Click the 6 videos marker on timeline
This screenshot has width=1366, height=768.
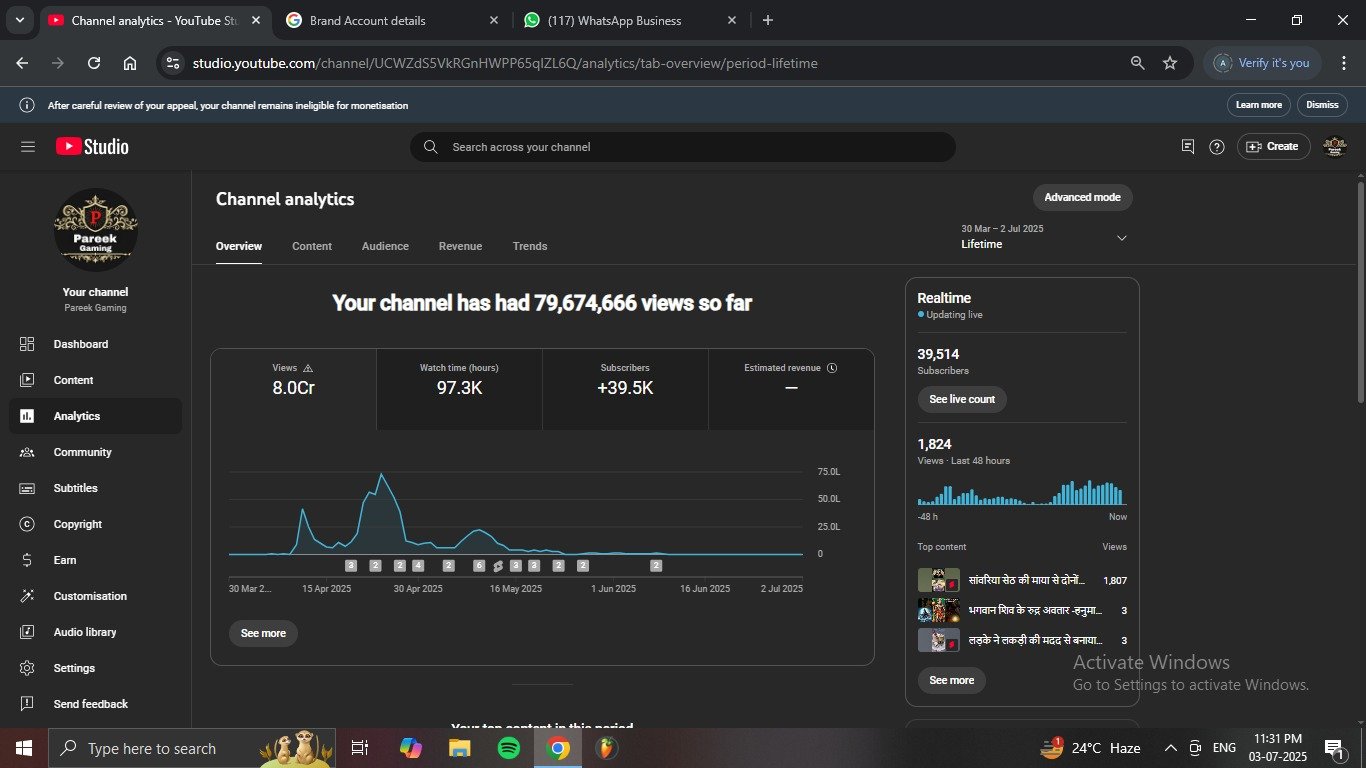coord(479,566)
